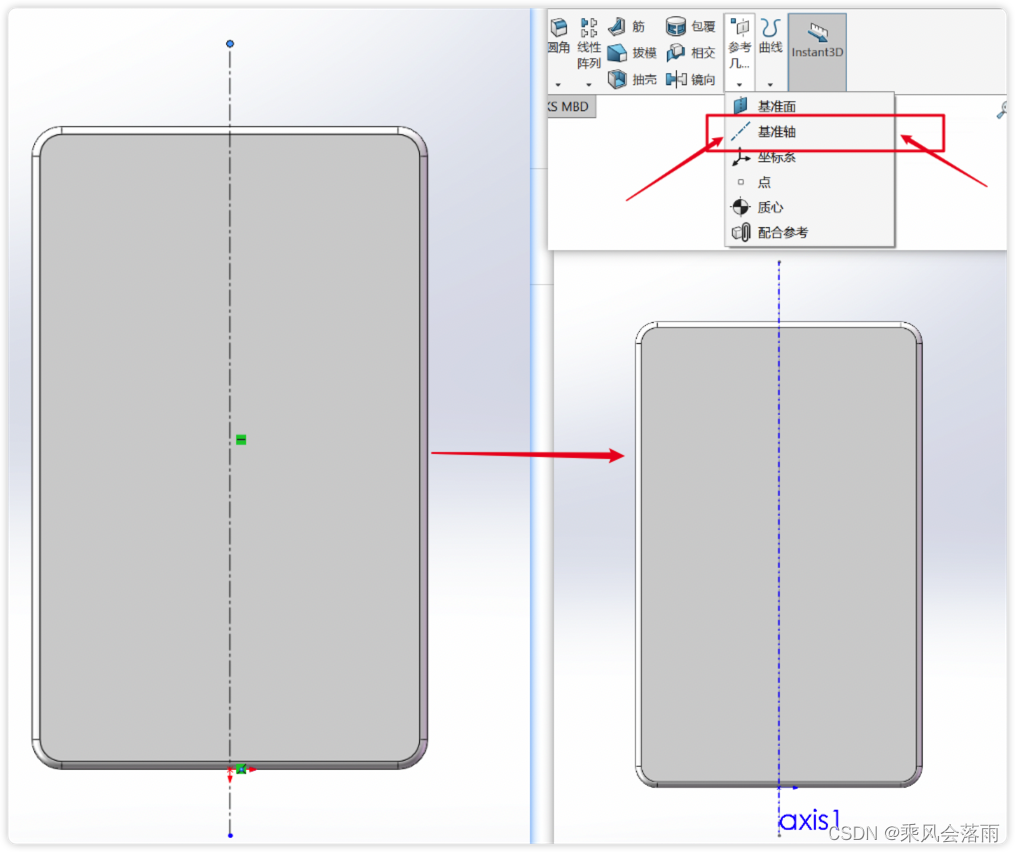Click the green relation marker on centerline
The height and width of the screenshot is (852, 1015).
241,440
